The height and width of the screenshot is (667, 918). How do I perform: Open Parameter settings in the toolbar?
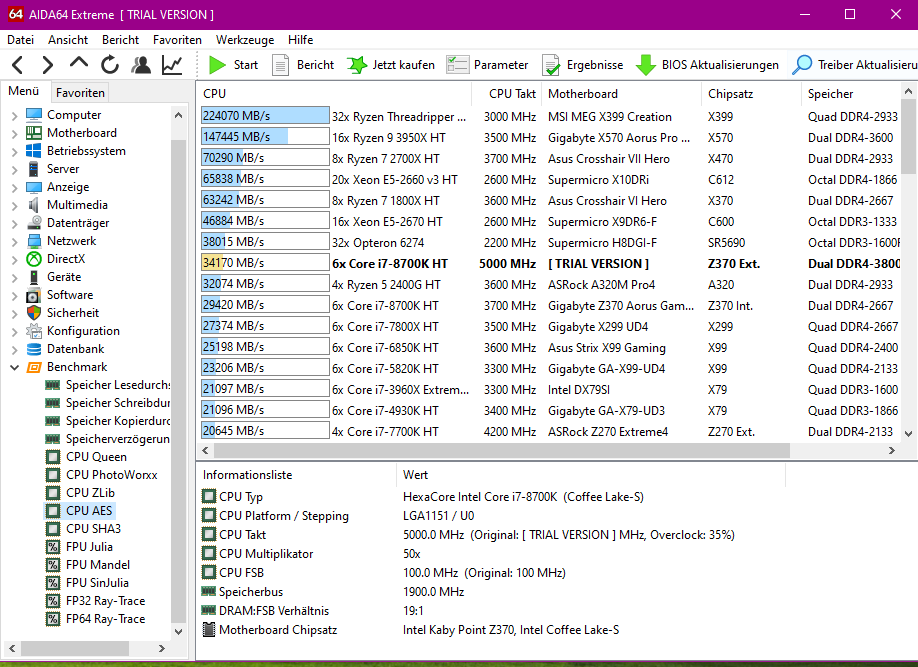click(x=487, y=64)
